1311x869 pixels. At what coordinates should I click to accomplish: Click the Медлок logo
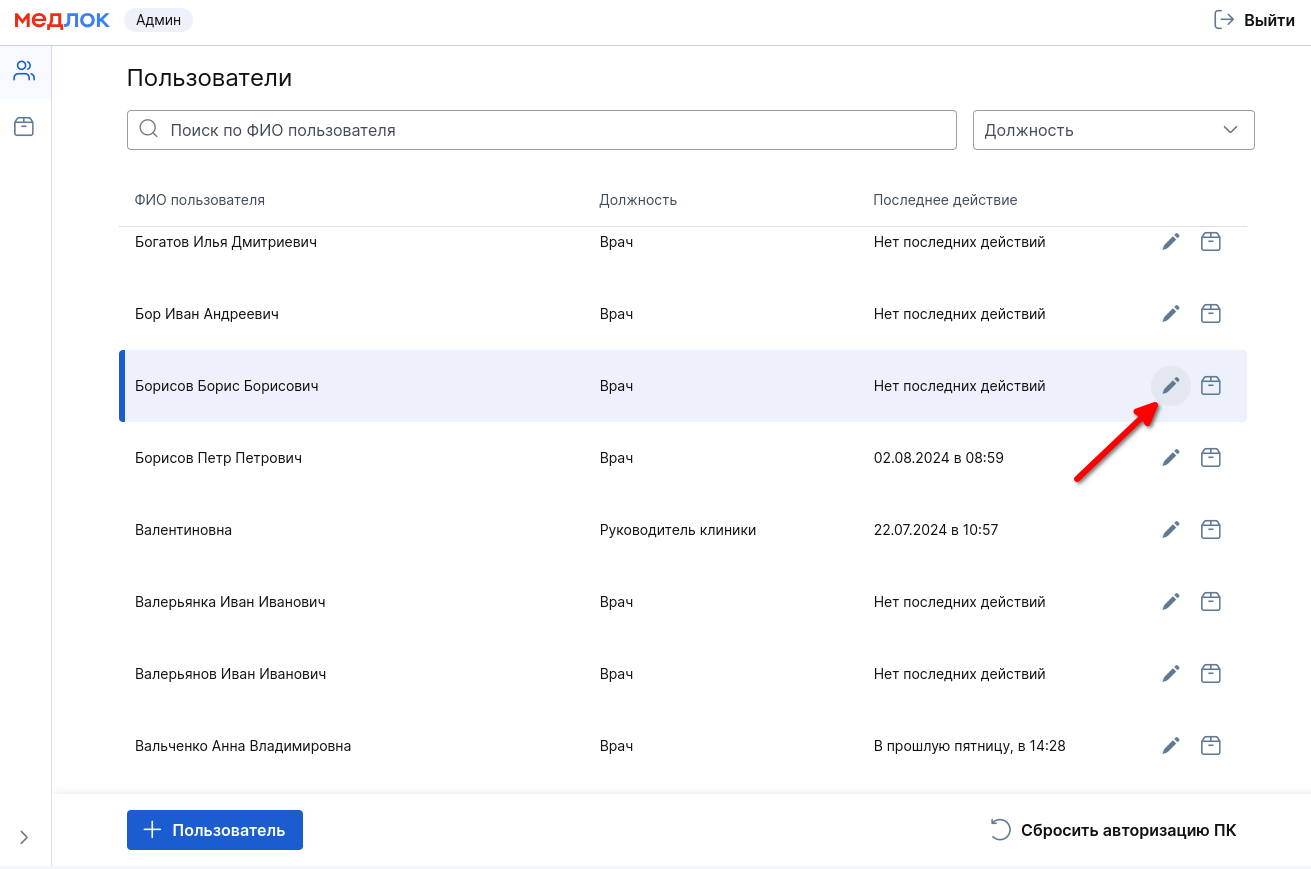click(62, 20)
